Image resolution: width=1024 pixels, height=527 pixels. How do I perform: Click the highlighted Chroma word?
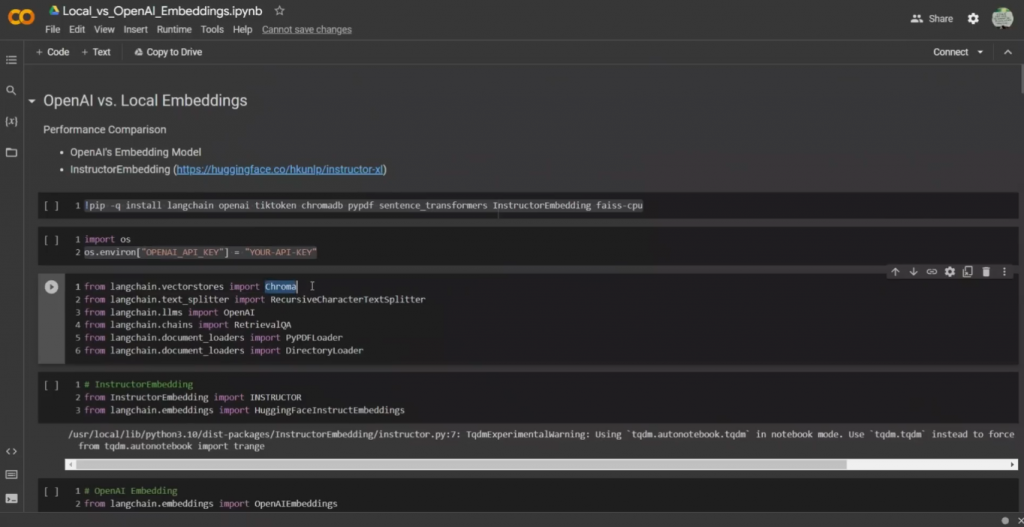point(281,287)
